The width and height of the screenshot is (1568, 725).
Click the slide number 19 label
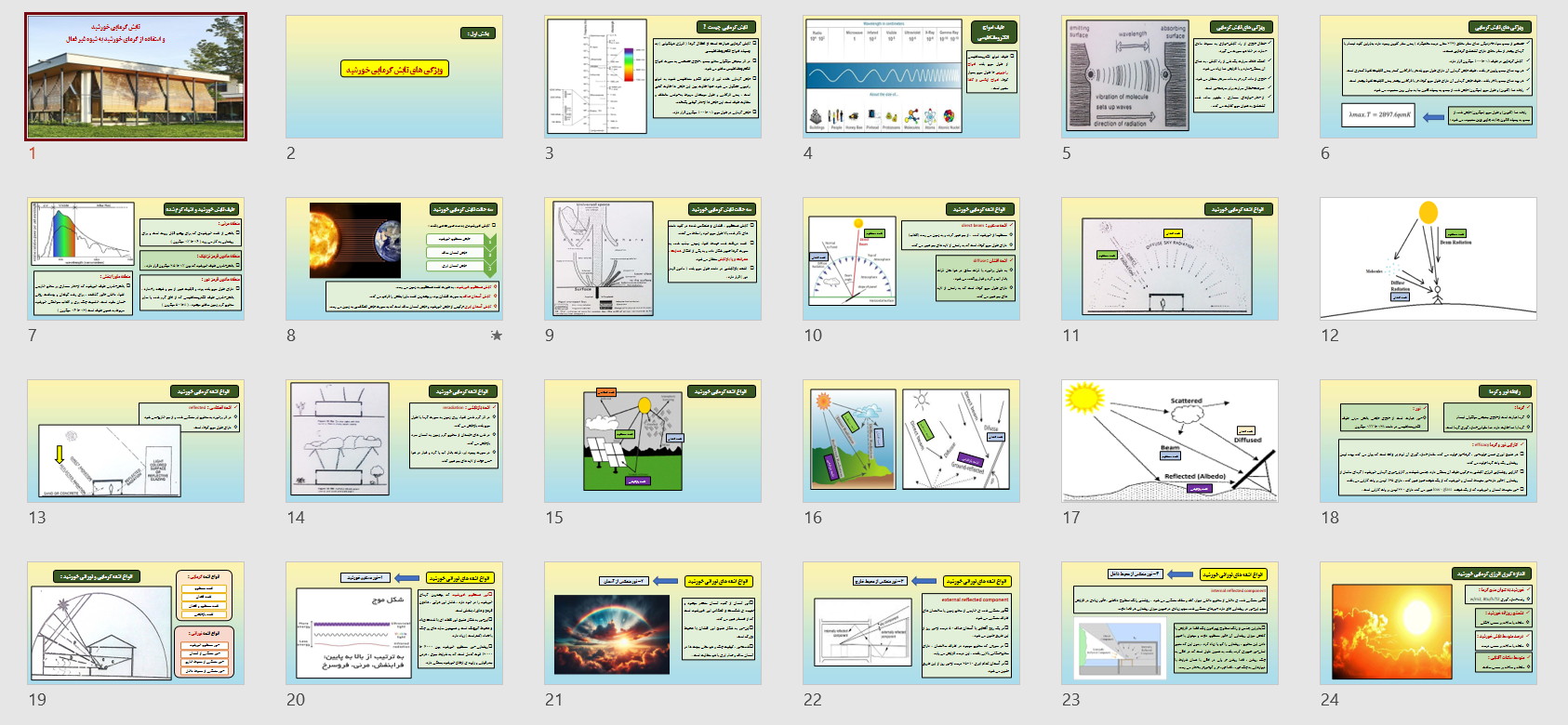click(37, 700)
